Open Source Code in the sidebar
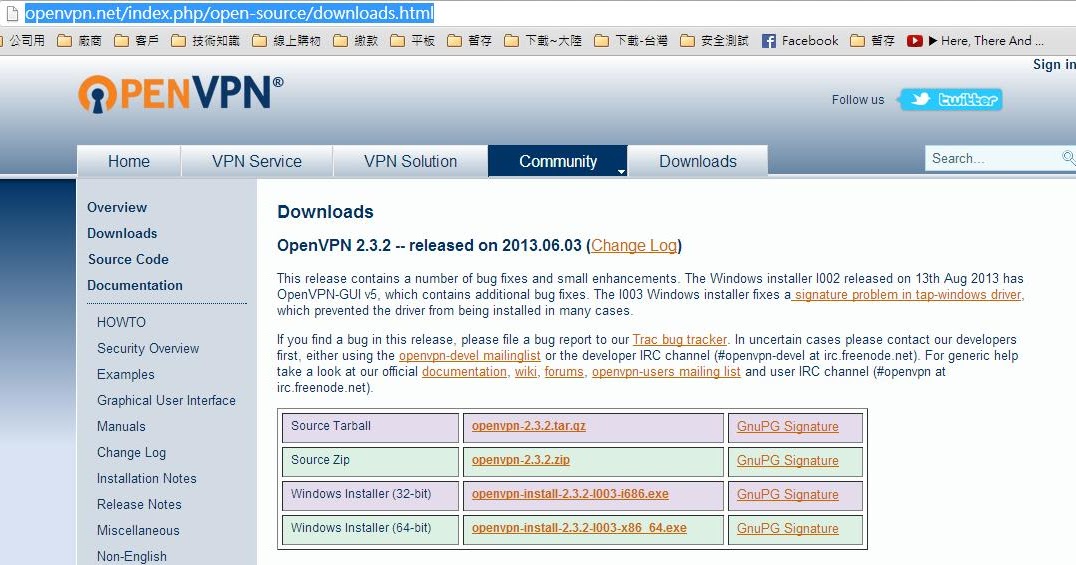1076x565 pixels. coord(128,260)
